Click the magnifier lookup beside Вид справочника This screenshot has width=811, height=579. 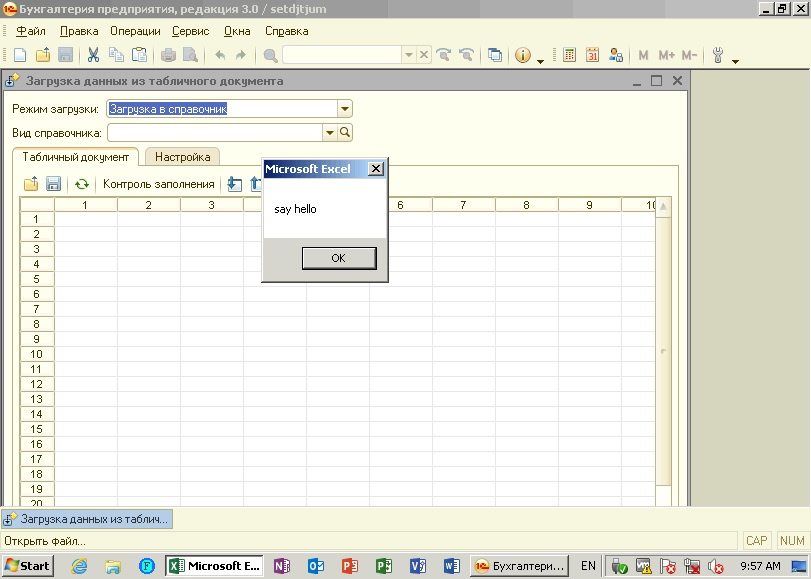point(344,131)
